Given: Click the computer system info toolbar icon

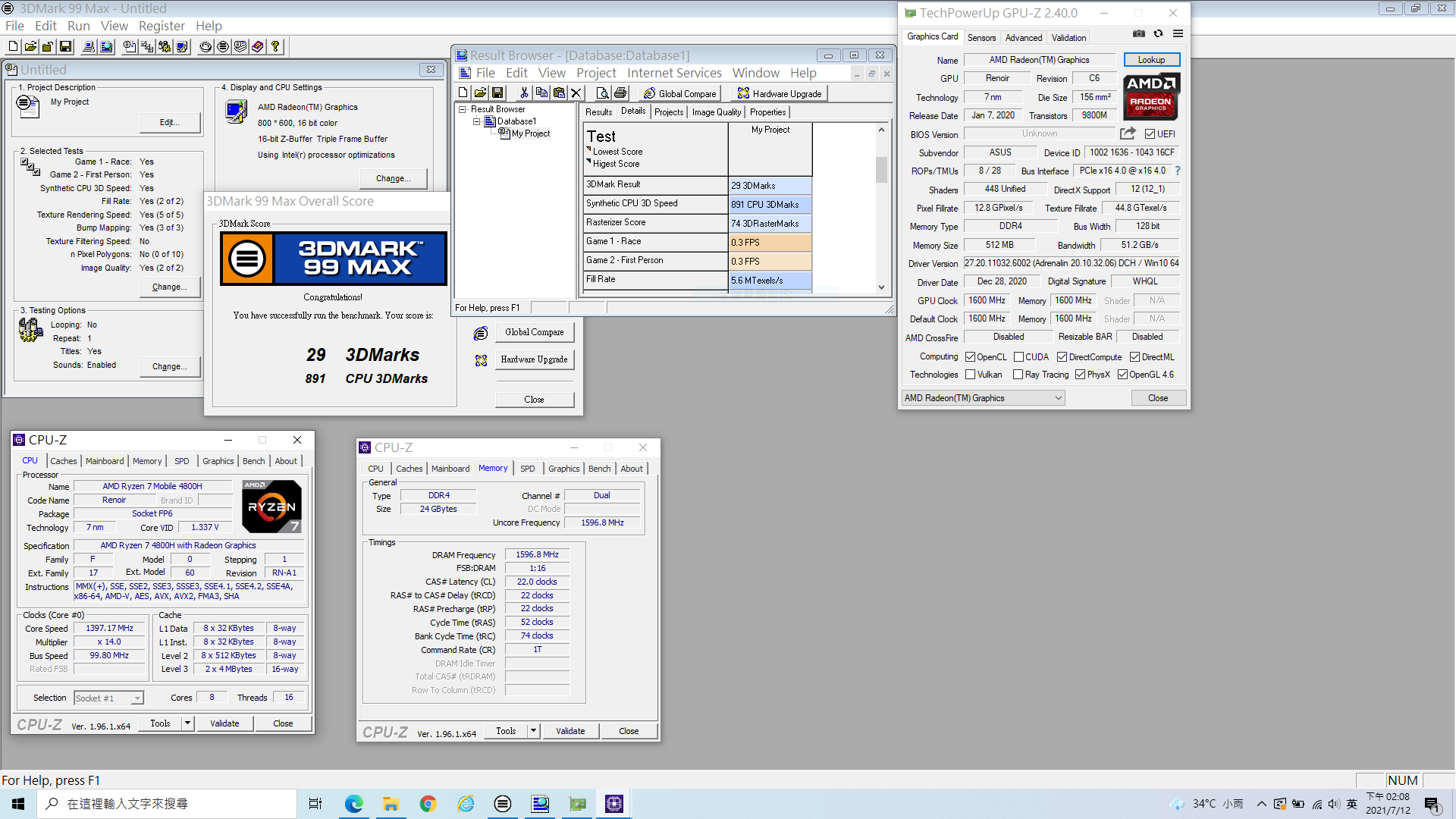Looking at the screenshot, I should 89,46.
